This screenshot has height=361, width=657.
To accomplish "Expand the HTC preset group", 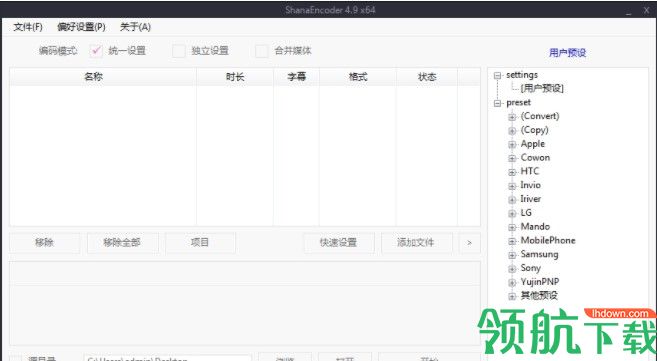I will point(512,172).
